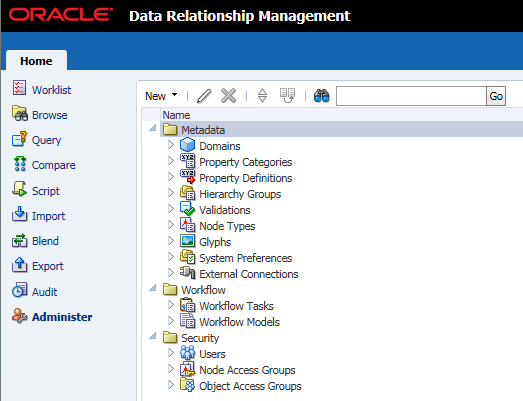Screen dimensions: 523x401
Task: Select the Workflow Tasks icon
Action: click(187, 305)
